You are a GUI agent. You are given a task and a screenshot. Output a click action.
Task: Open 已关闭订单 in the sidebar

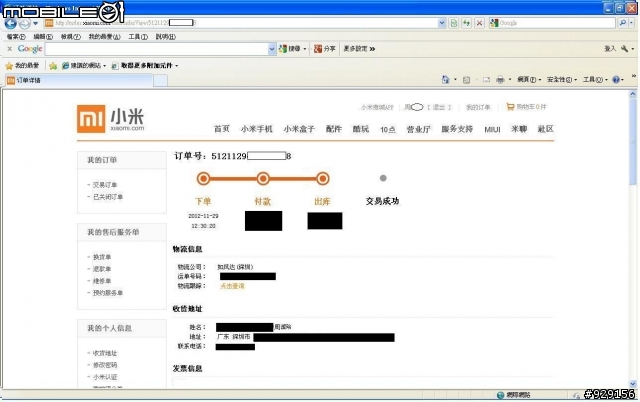coord(108,197)
